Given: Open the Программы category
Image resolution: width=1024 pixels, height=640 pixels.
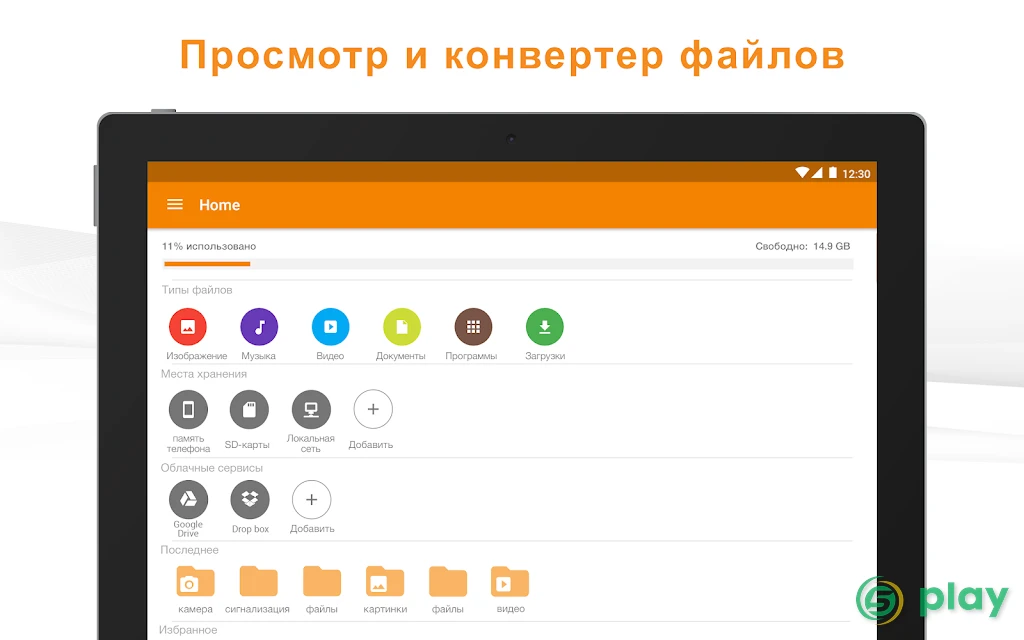Looking at the screenshot, I should (x=473, y=327).
